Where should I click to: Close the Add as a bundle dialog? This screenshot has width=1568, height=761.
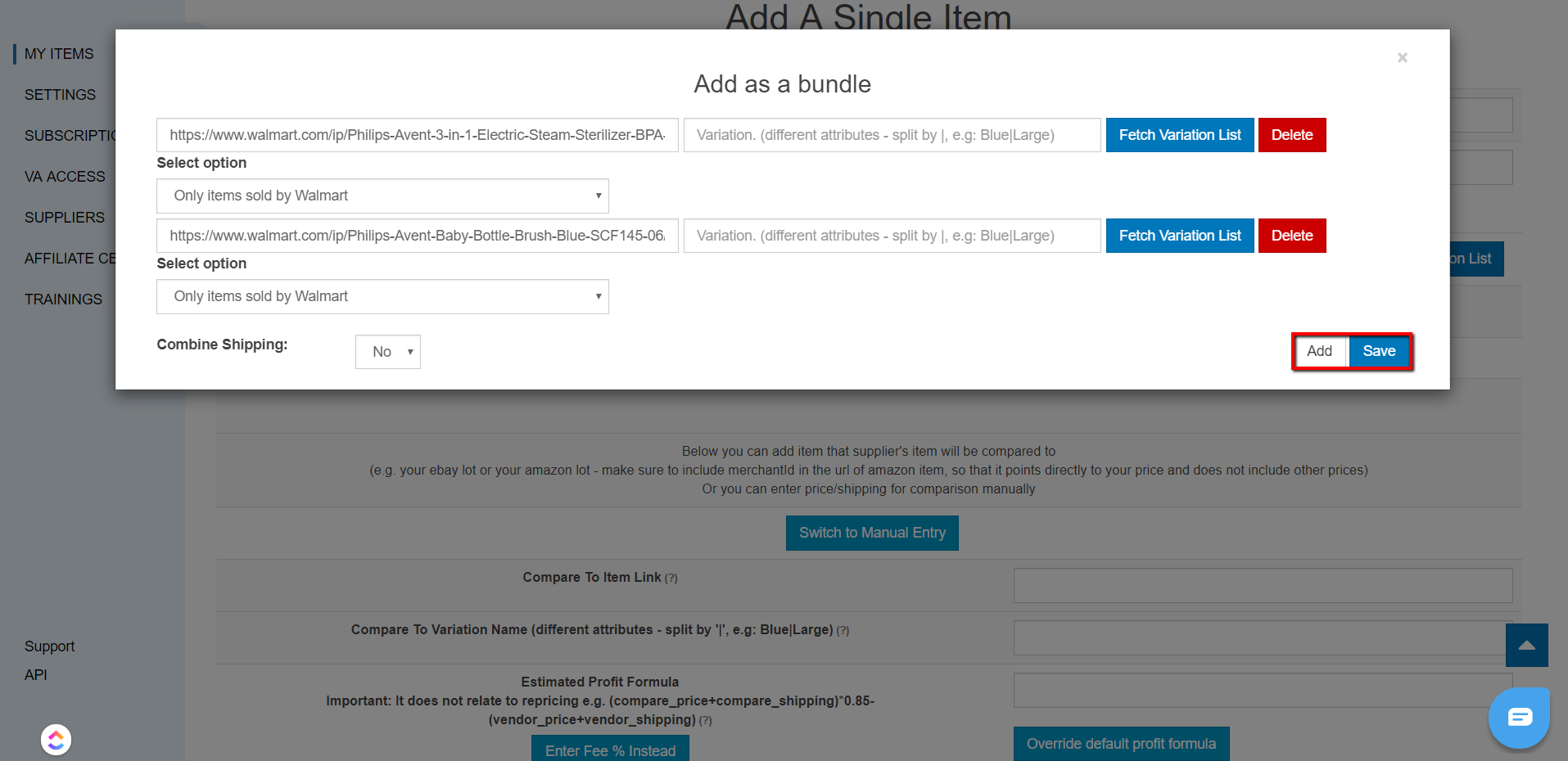(1403, 57)
